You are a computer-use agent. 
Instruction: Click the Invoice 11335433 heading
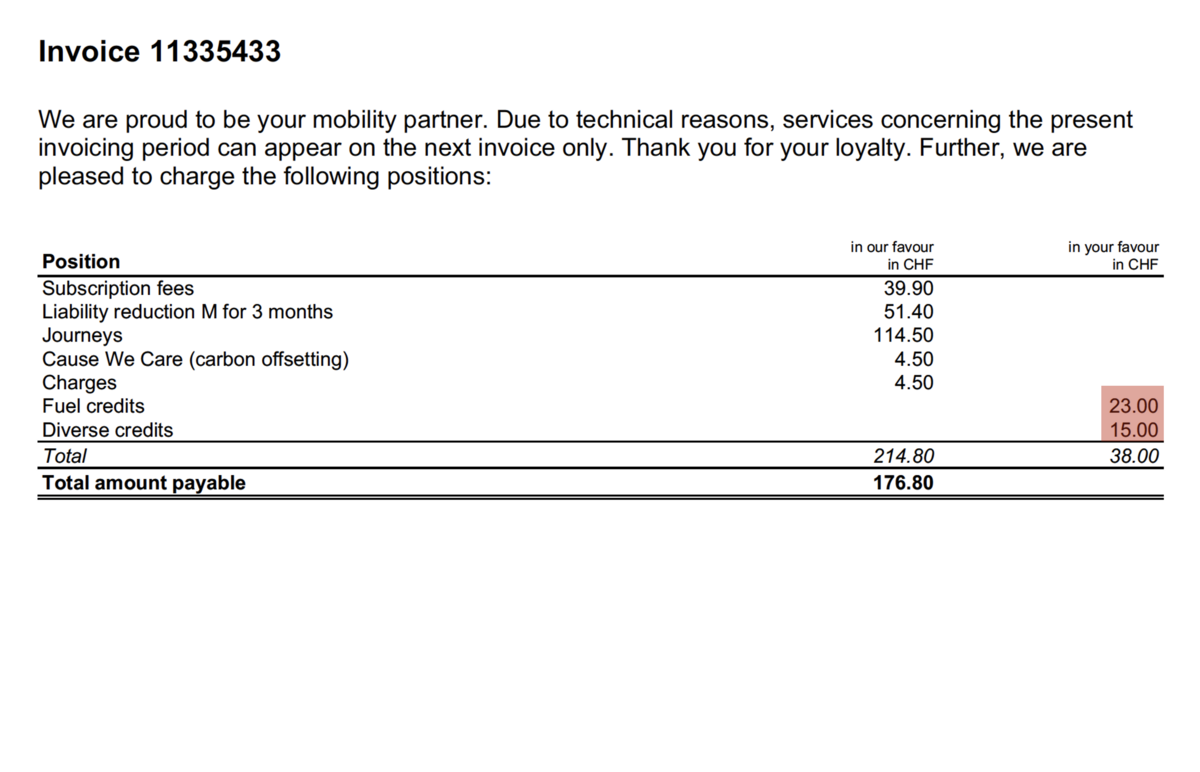point(160,52)
